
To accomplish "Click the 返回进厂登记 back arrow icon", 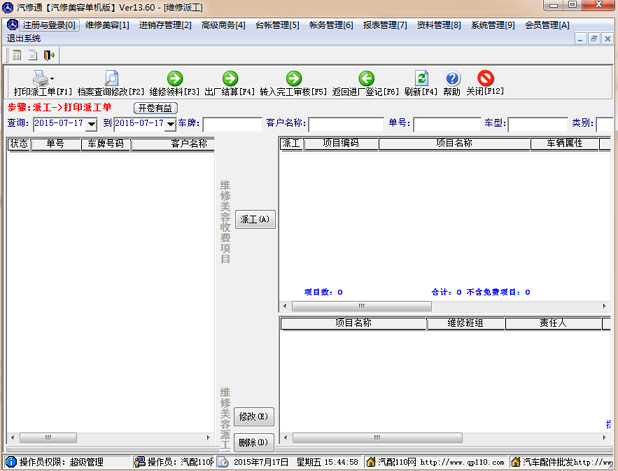I will (x=366, y=78).
